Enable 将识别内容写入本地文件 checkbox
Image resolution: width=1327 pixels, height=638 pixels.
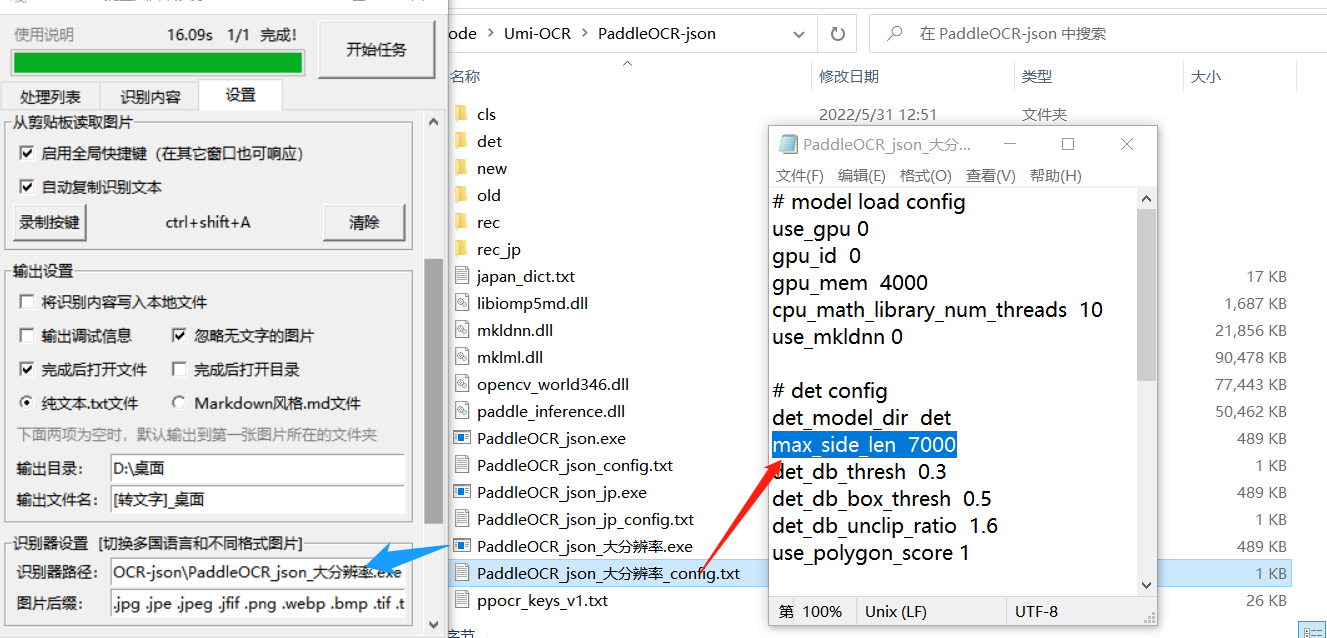coord(27,302)
